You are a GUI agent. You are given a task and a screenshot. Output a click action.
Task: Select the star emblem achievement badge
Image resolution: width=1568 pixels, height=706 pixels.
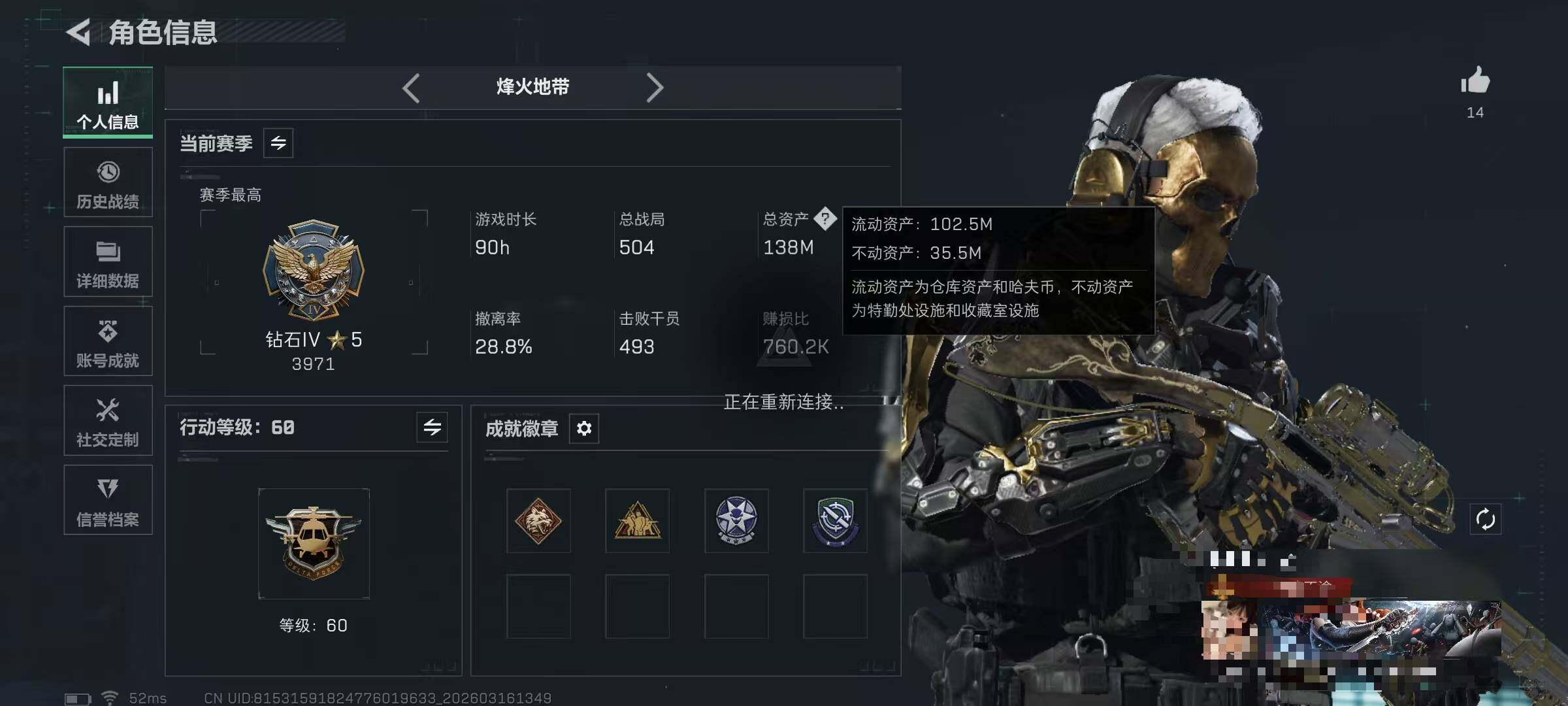[x=736, y=520]
